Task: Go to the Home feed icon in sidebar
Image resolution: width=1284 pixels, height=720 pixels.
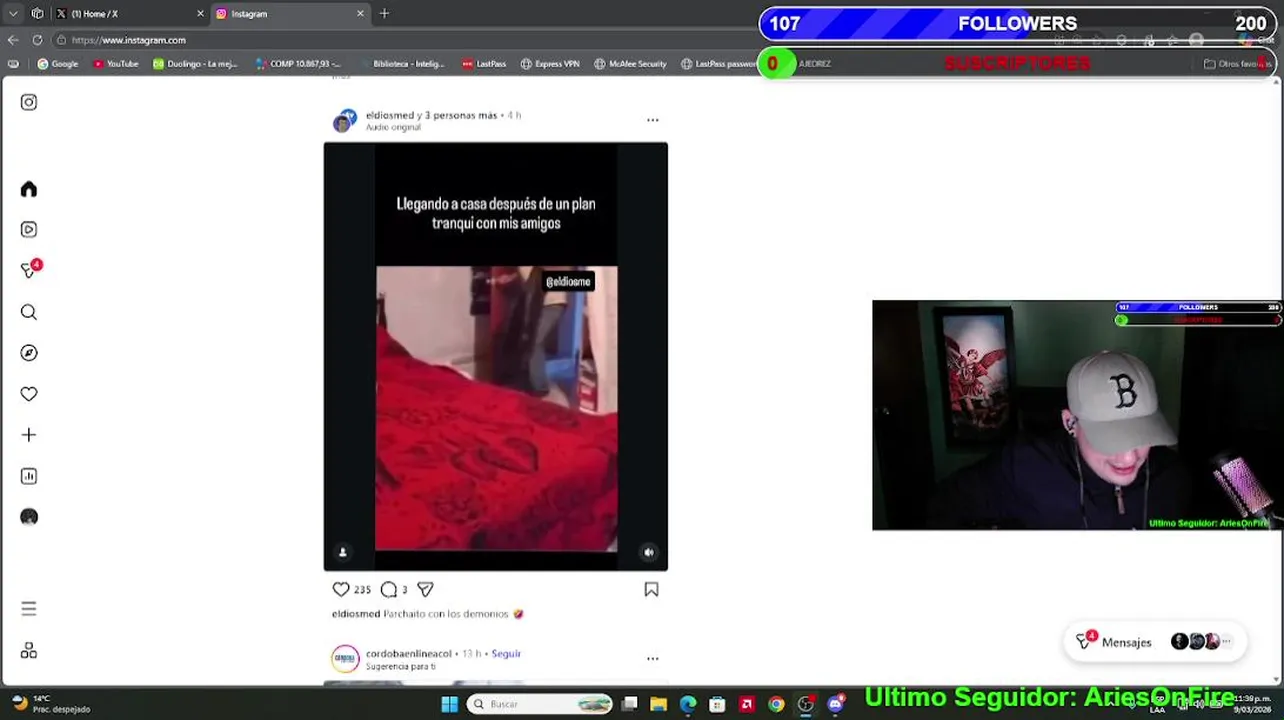Action: [x=29, y=189]
